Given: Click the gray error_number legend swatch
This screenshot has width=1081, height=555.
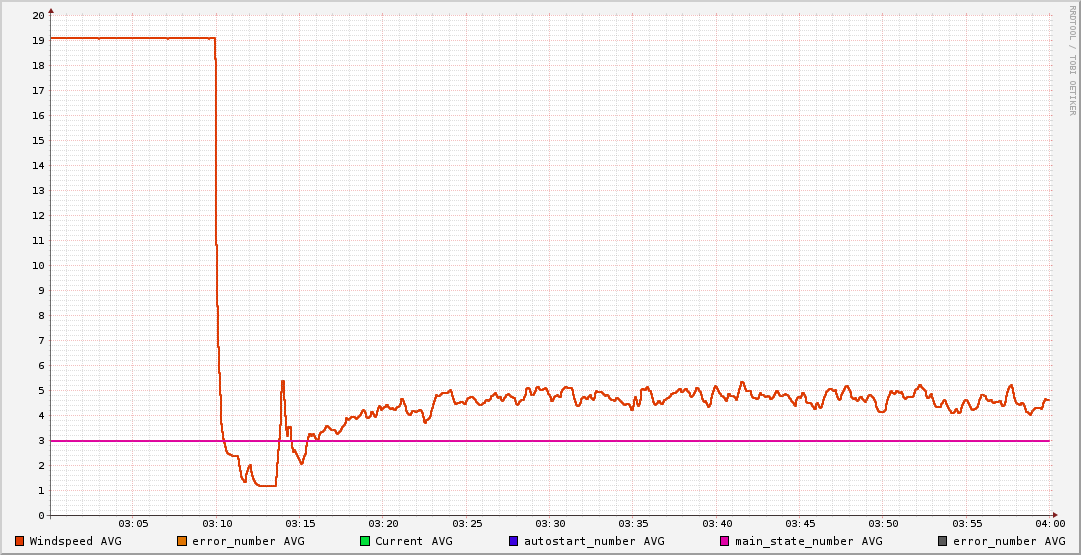Looking at the screenshot, I should [x=942, y=541].
